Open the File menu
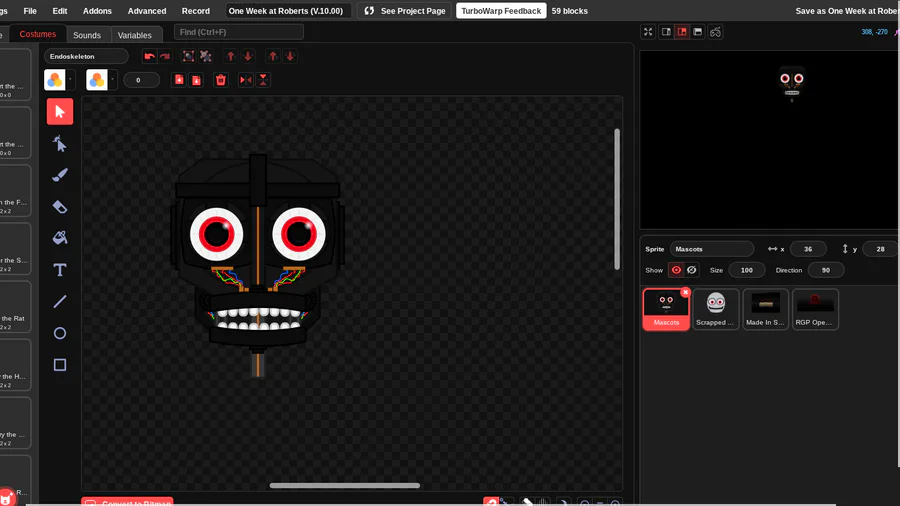Screen dimensions: 900x506 coord(30,11)
